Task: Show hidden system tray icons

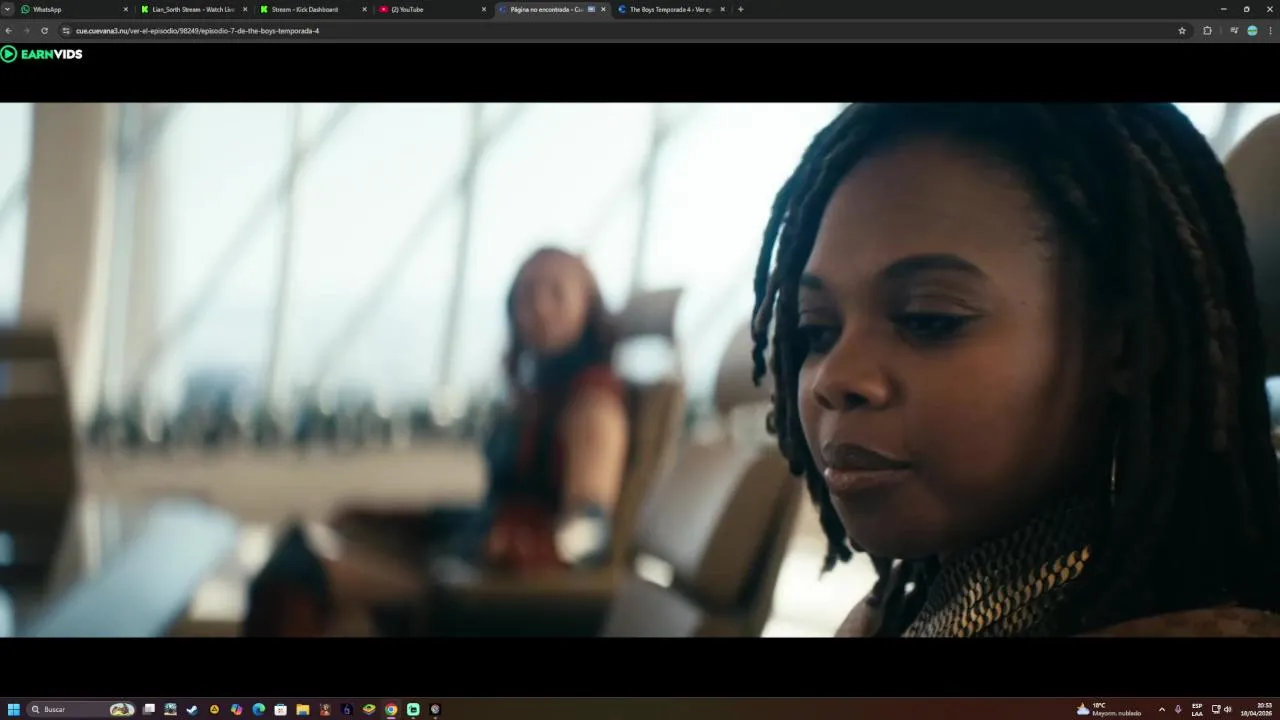Action: (1161, 709)
